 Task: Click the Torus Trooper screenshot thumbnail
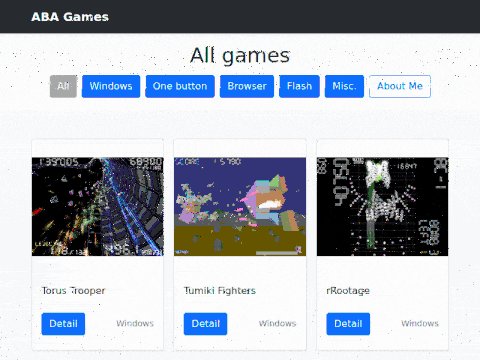click(x=98, y=207)
